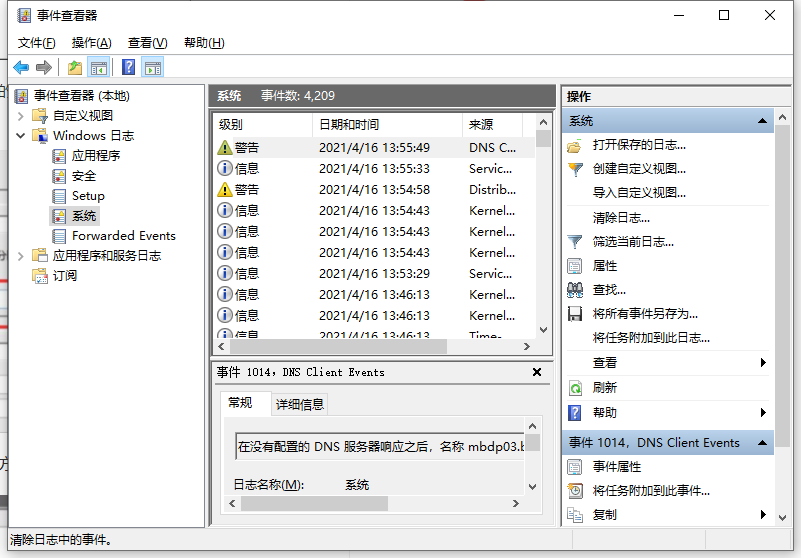Click the binoculars icon next to 查找

point(575,290)
